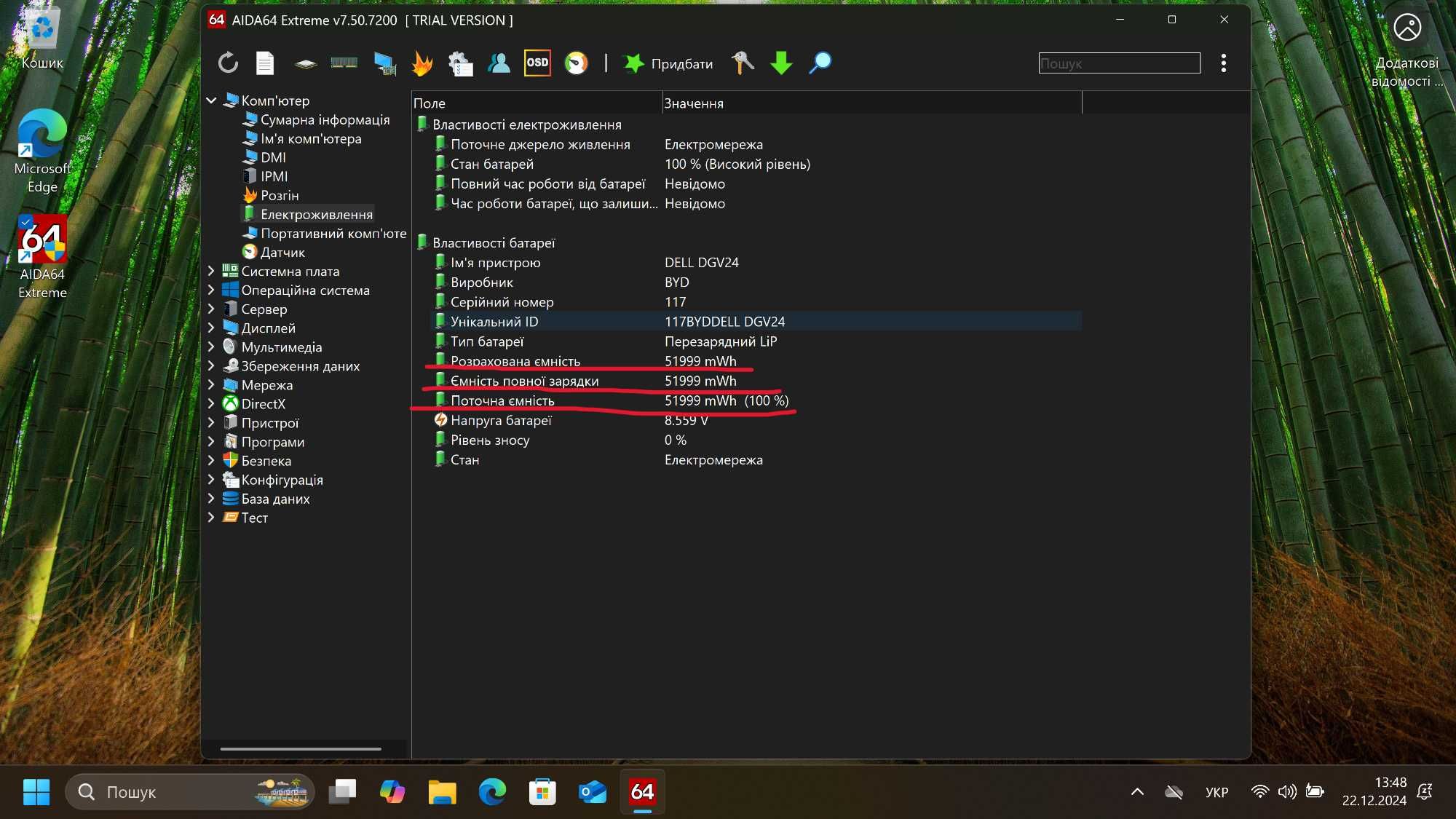Click the remote user toolbar icon

499,63
